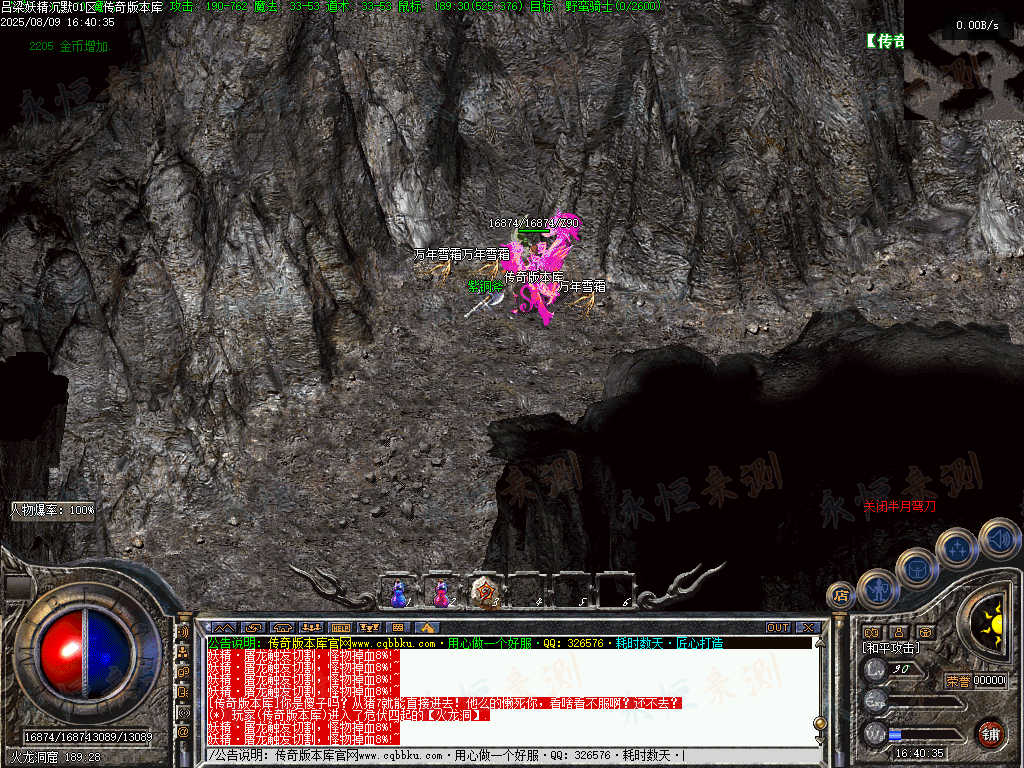Screen dimensions: 1024x768
Task: Click the 关闭半月弯刀 red text
Action: 899,506
